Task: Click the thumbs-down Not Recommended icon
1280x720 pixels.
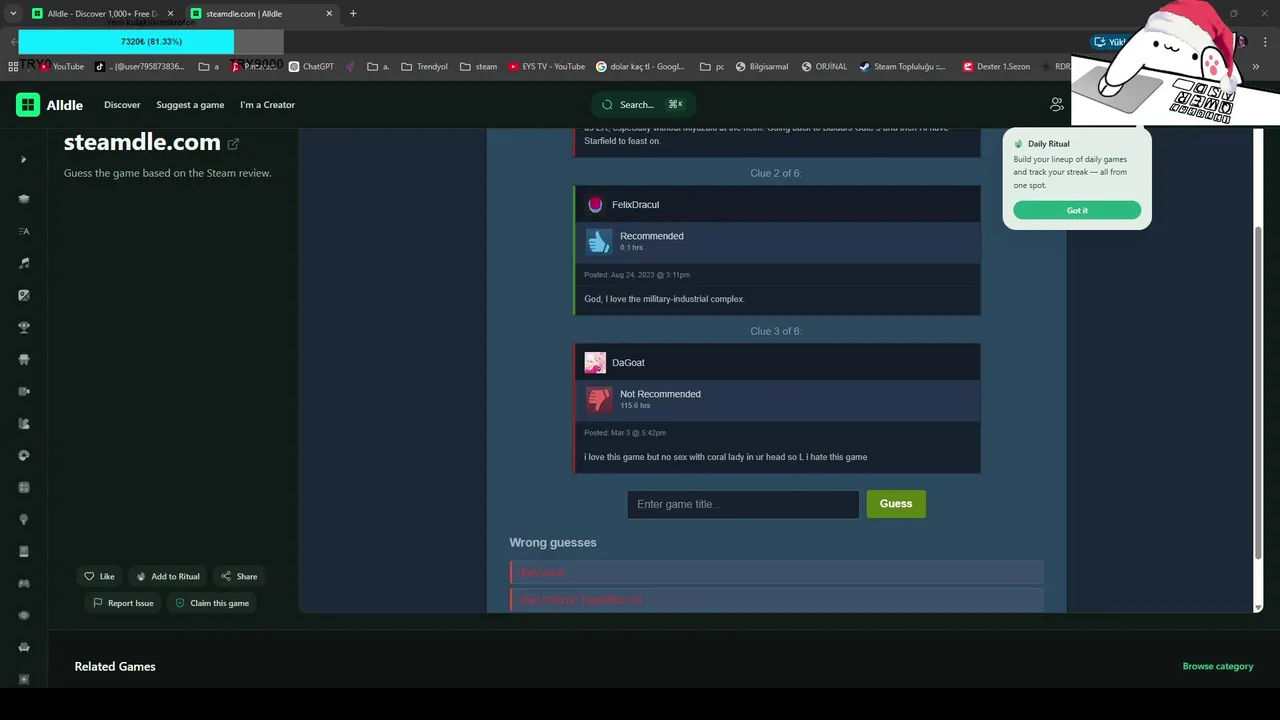Action: [x=598, y=399]
